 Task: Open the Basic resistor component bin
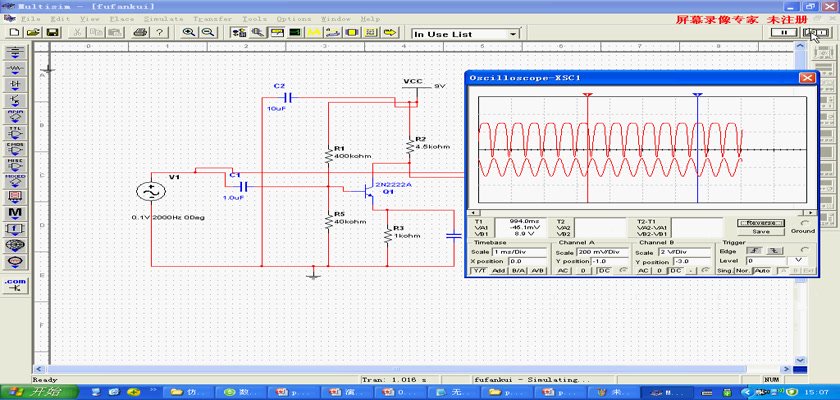(16, 70)
